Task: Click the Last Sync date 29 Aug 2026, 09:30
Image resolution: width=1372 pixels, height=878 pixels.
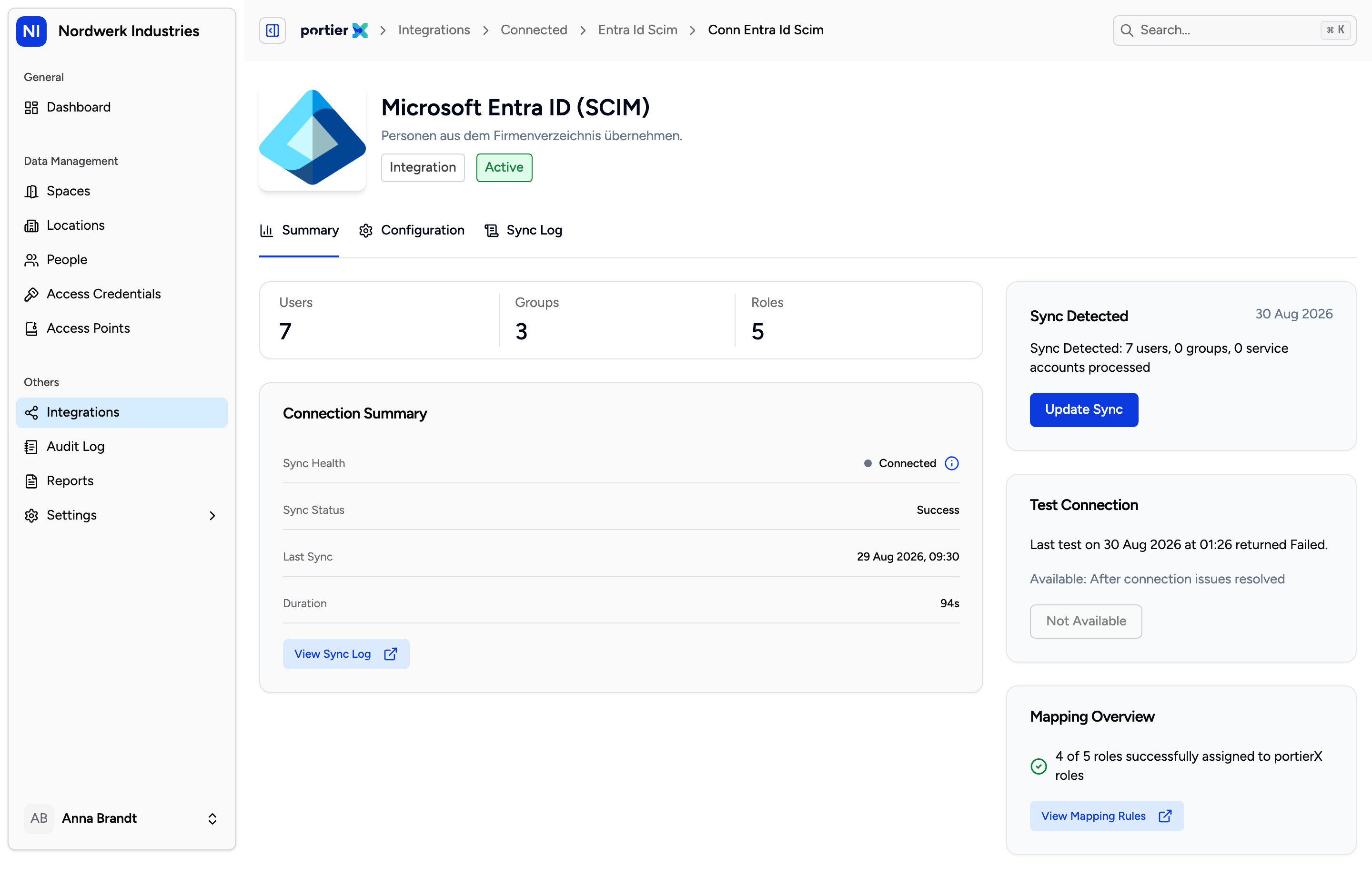Action: (908, 557)
